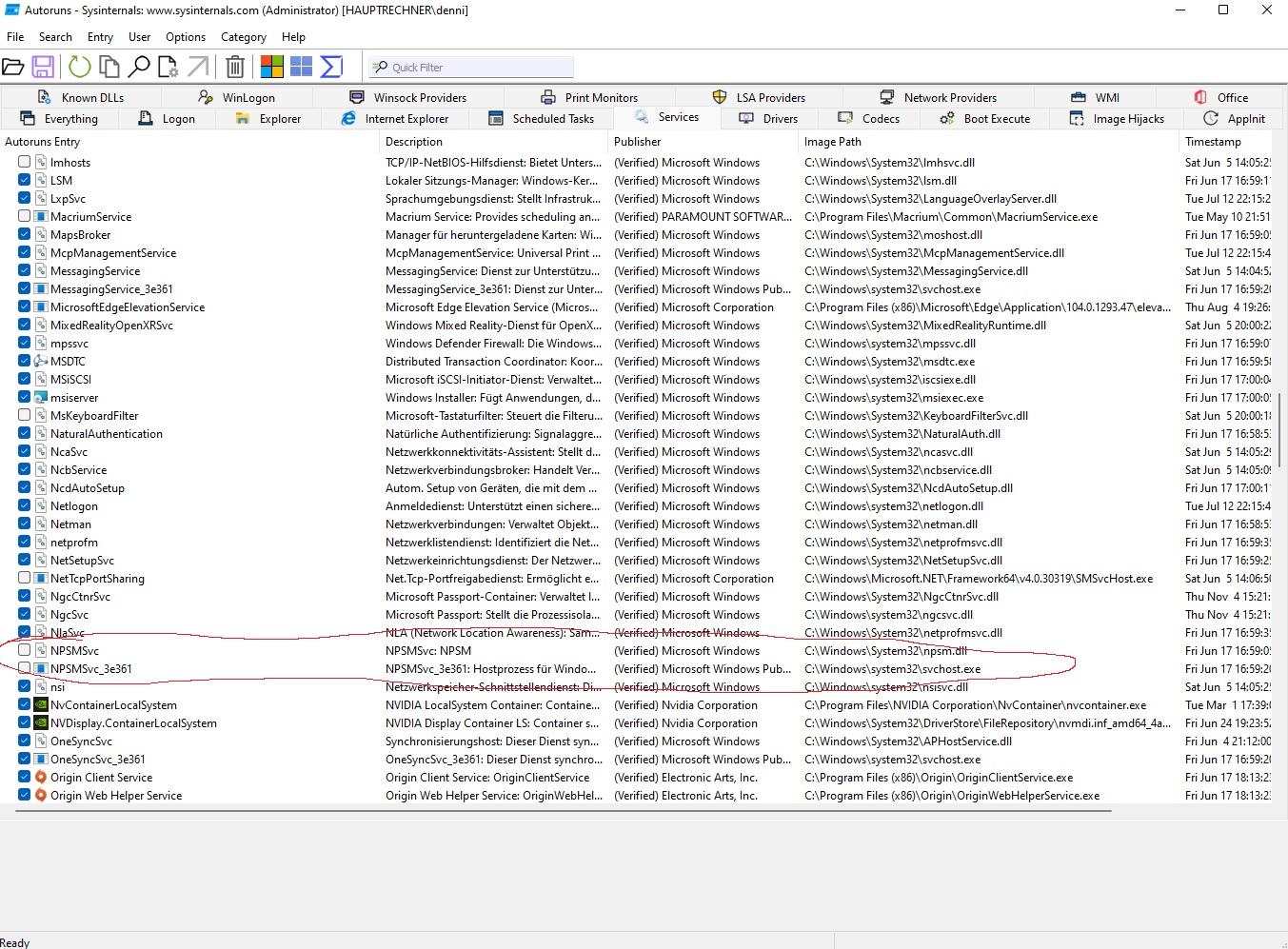Sort by Description column header

[494, 142]
